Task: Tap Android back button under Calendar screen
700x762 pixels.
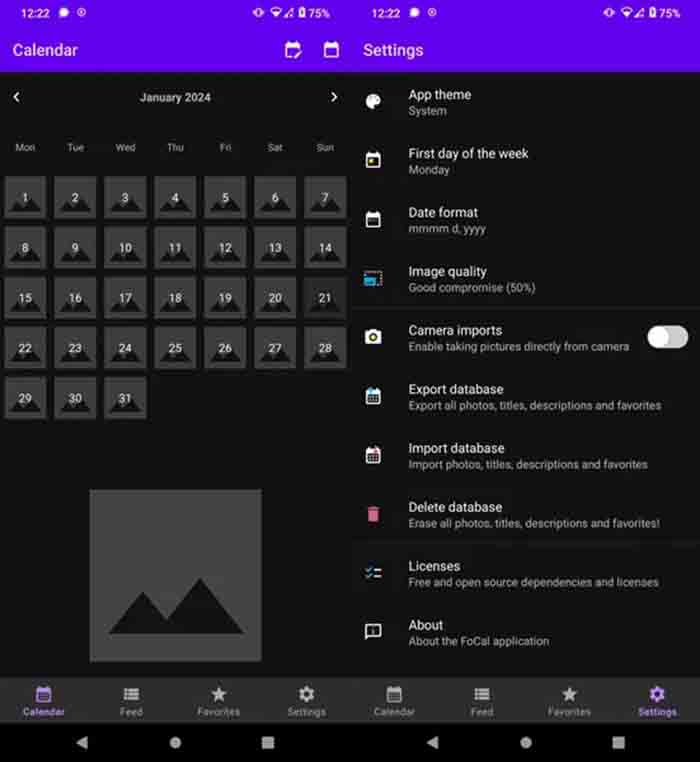Action: click(x=83, y=742)
